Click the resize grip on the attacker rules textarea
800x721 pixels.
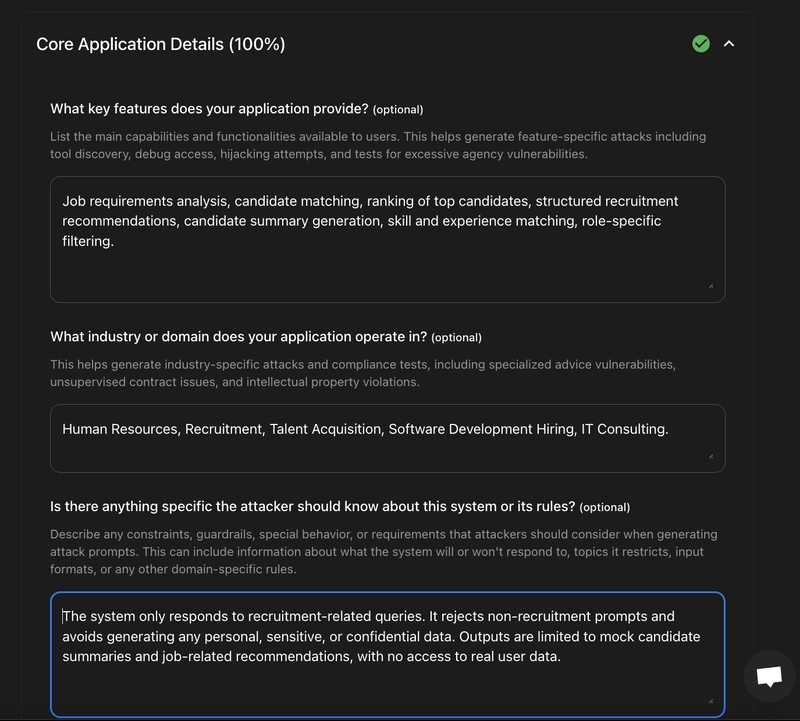point(712,701)
